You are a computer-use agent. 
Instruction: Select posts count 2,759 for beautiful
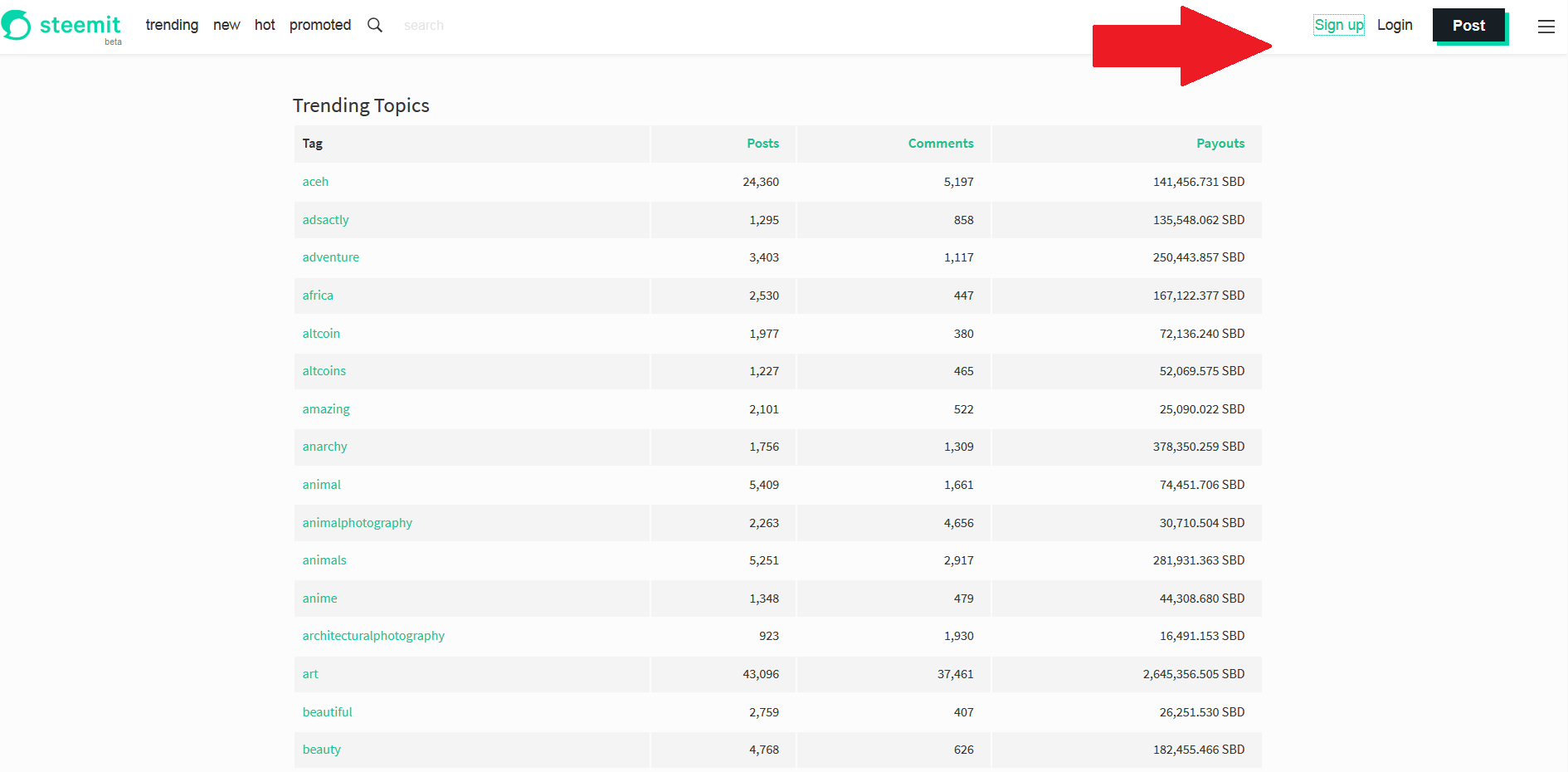click(764, 712)
